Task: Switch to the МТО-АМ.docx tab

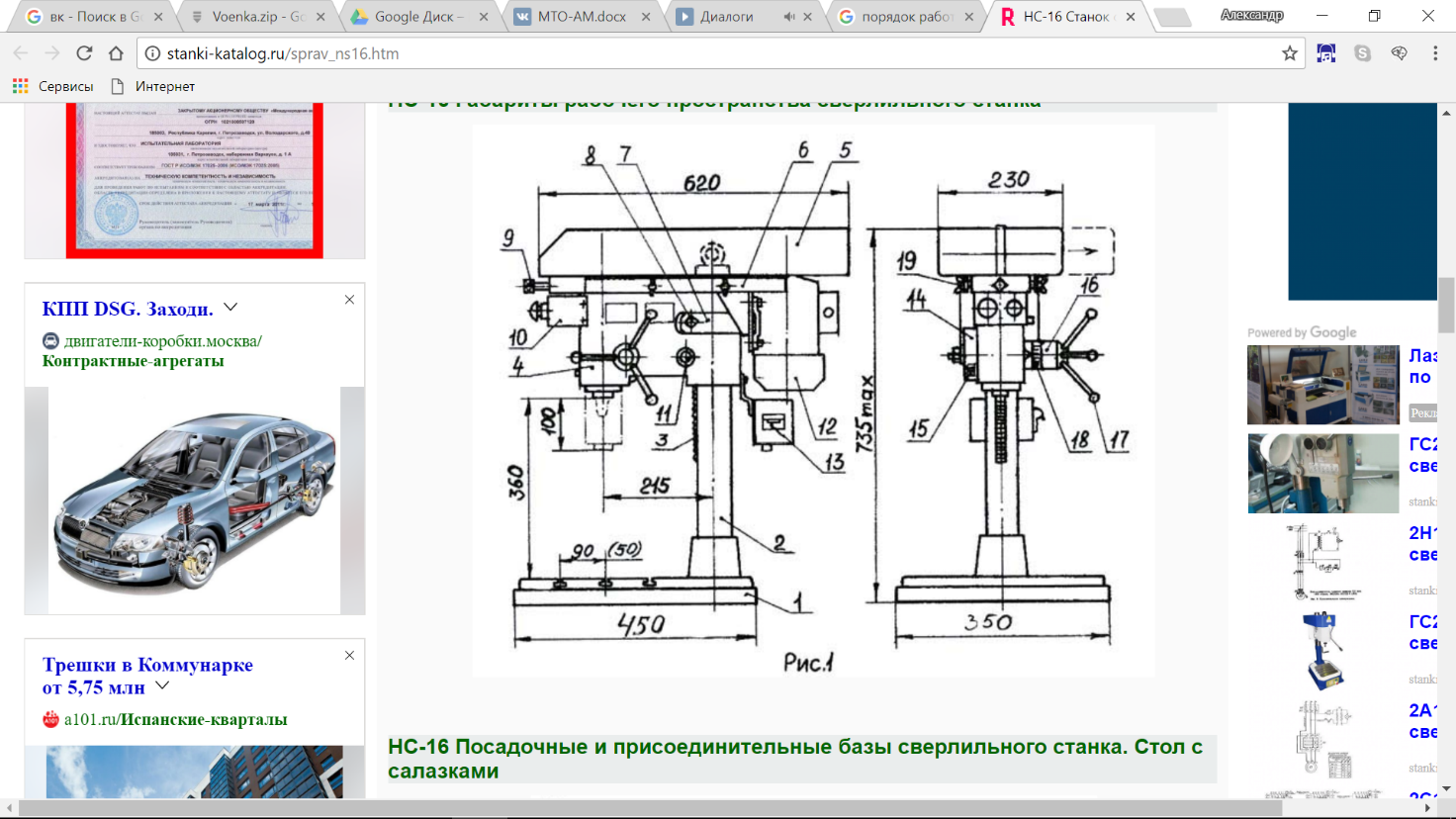Action: click(x=582, y=17)
